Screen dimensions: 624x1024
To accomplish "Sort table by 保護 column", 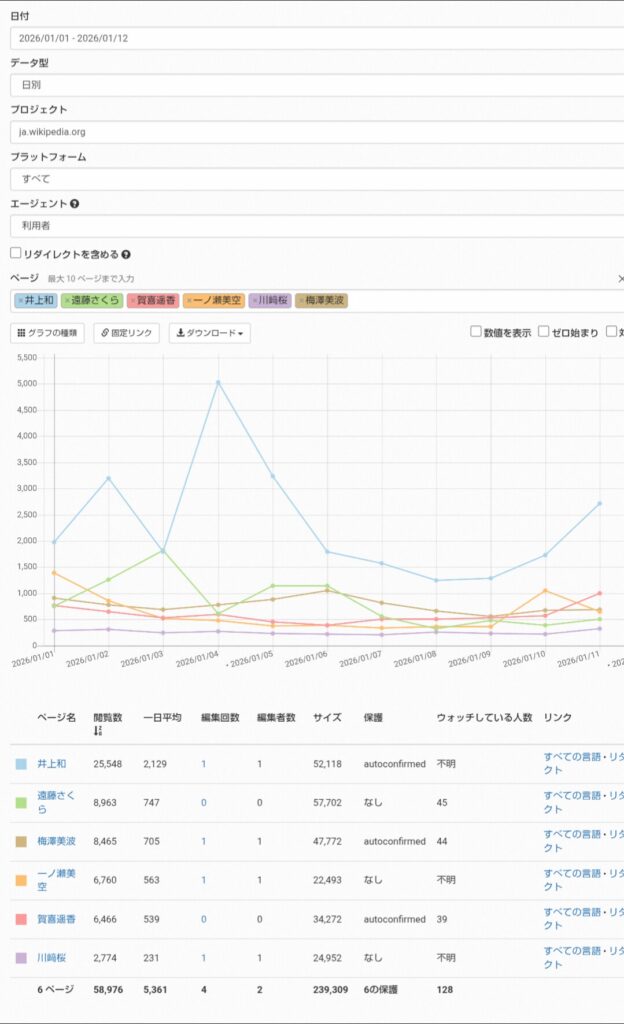I will [373, 717].
